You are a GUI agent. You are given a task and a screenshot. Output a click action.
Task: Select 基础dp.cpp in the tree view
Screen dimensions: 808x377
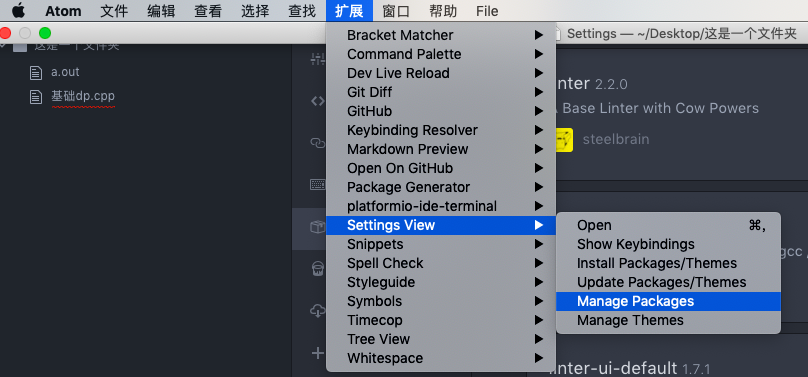tap(82, 96)
